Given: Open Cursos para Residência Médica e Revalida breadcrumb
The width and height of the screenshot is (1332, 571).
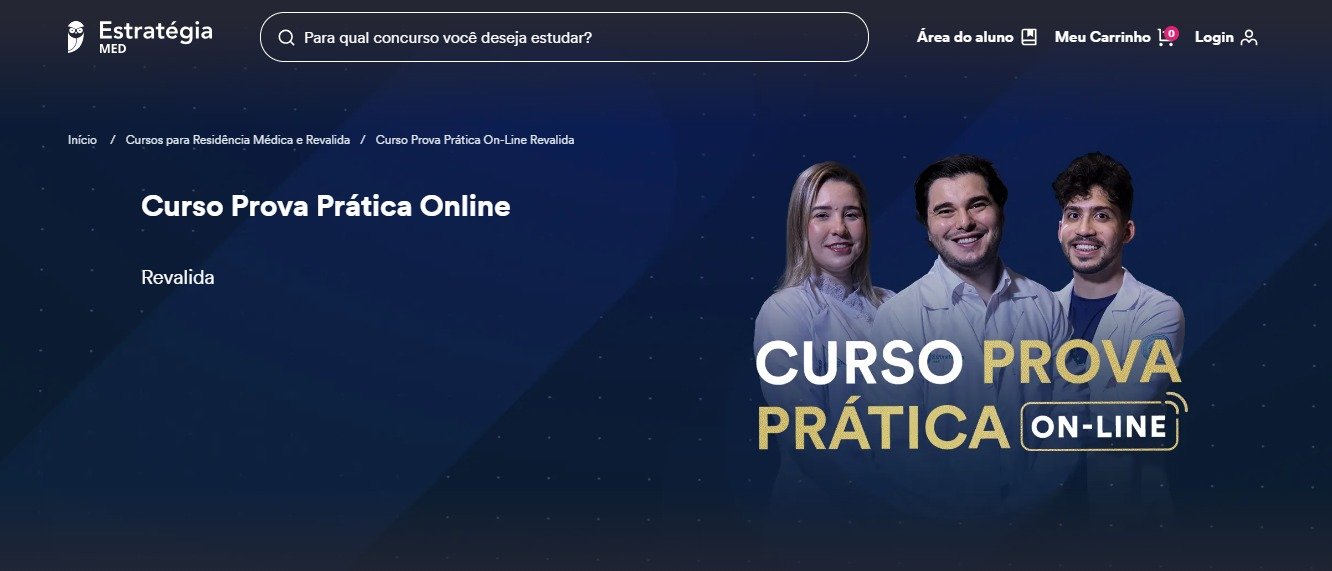Looking at the screenshot, I should coord(238,140).
